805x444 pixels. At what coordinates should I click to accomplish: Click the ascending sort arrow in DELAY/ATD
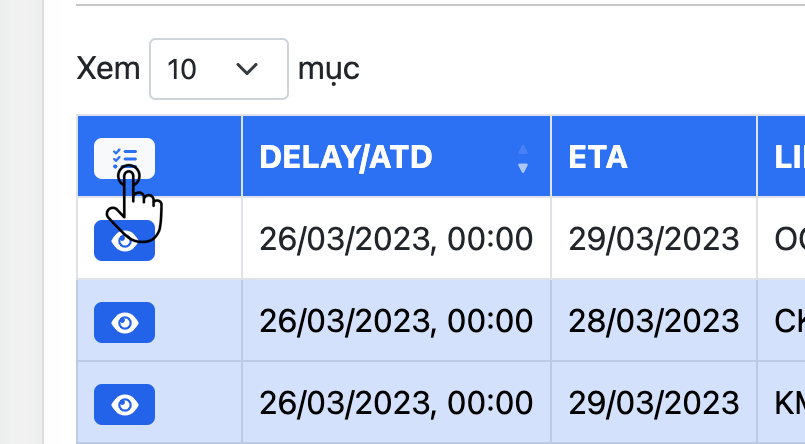522,150
